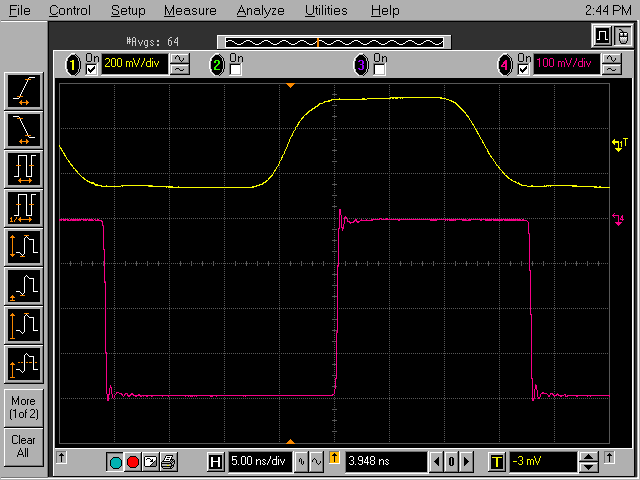Click the channel 1 200 mV/div field

(134, 64)
